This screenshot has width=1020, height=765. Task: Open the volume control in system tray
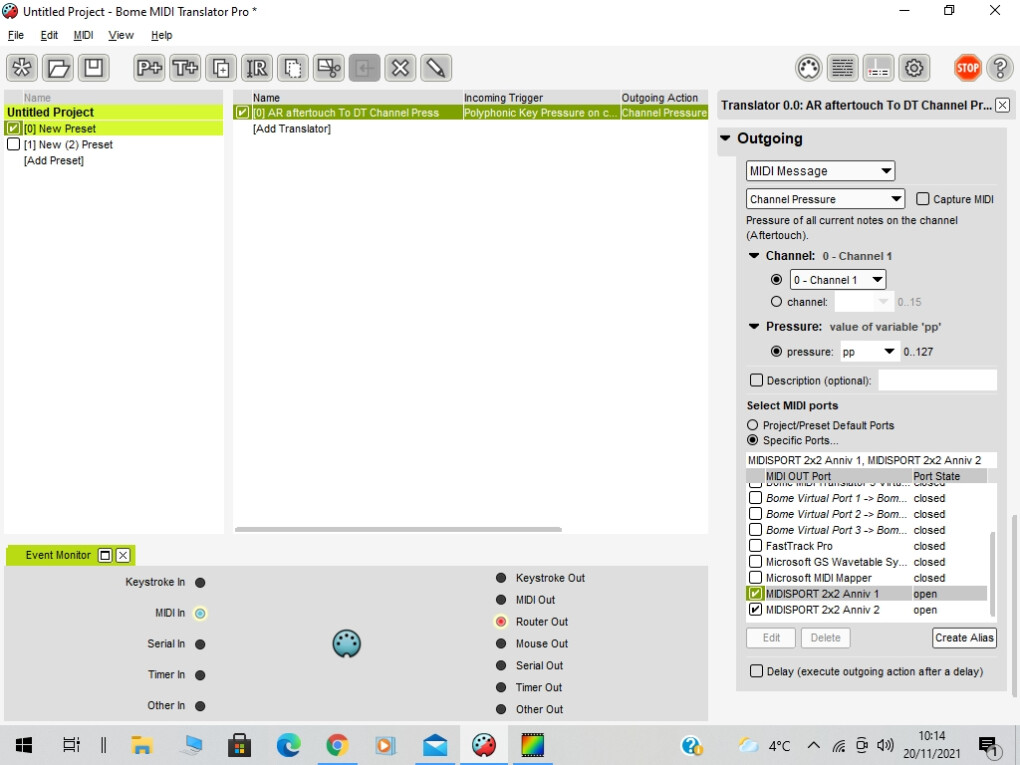coord(885,745)
